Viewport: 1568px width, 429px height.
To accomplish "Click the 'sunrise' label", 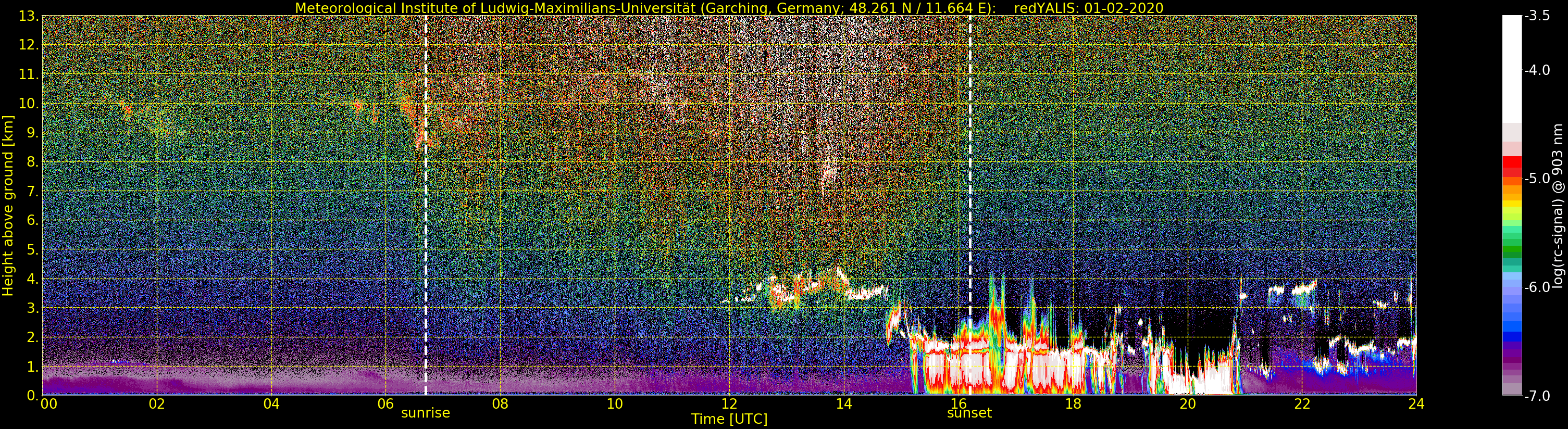I will (426, 412).
